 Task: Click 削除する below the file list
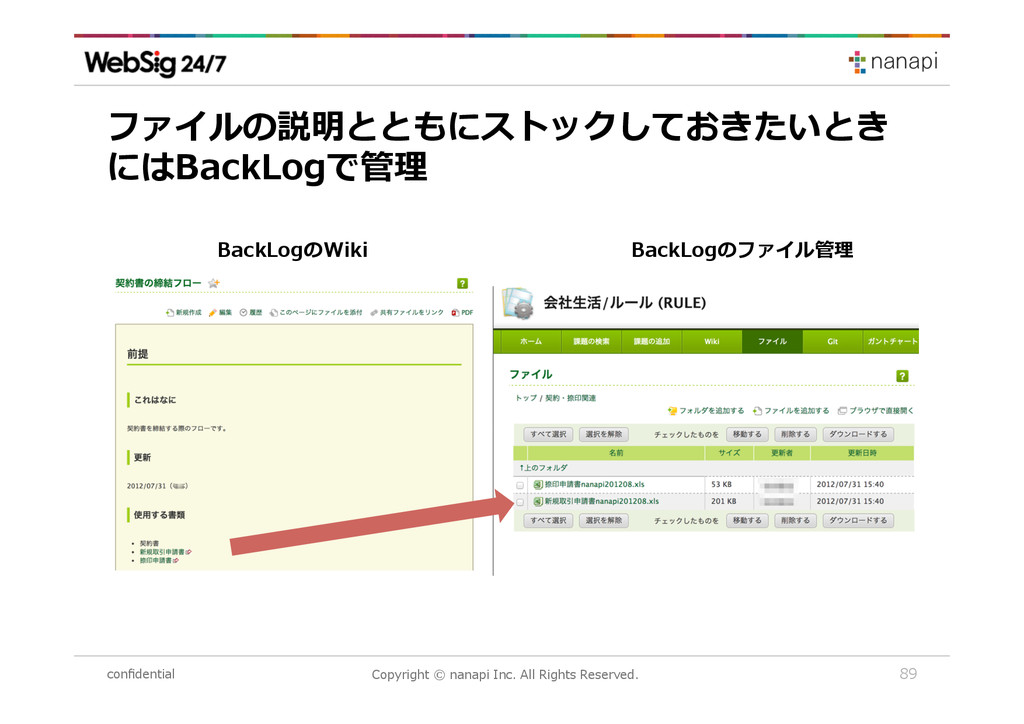pos(795,520)
